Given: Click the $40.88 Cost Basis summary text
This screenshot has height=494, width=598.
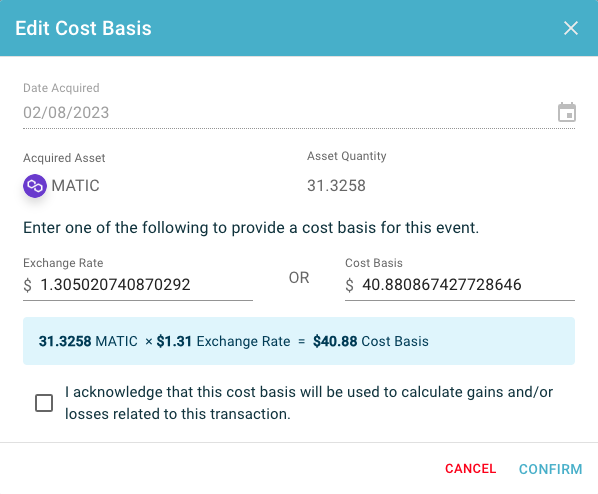Looking at the screenshot, I should pos(371,341).
